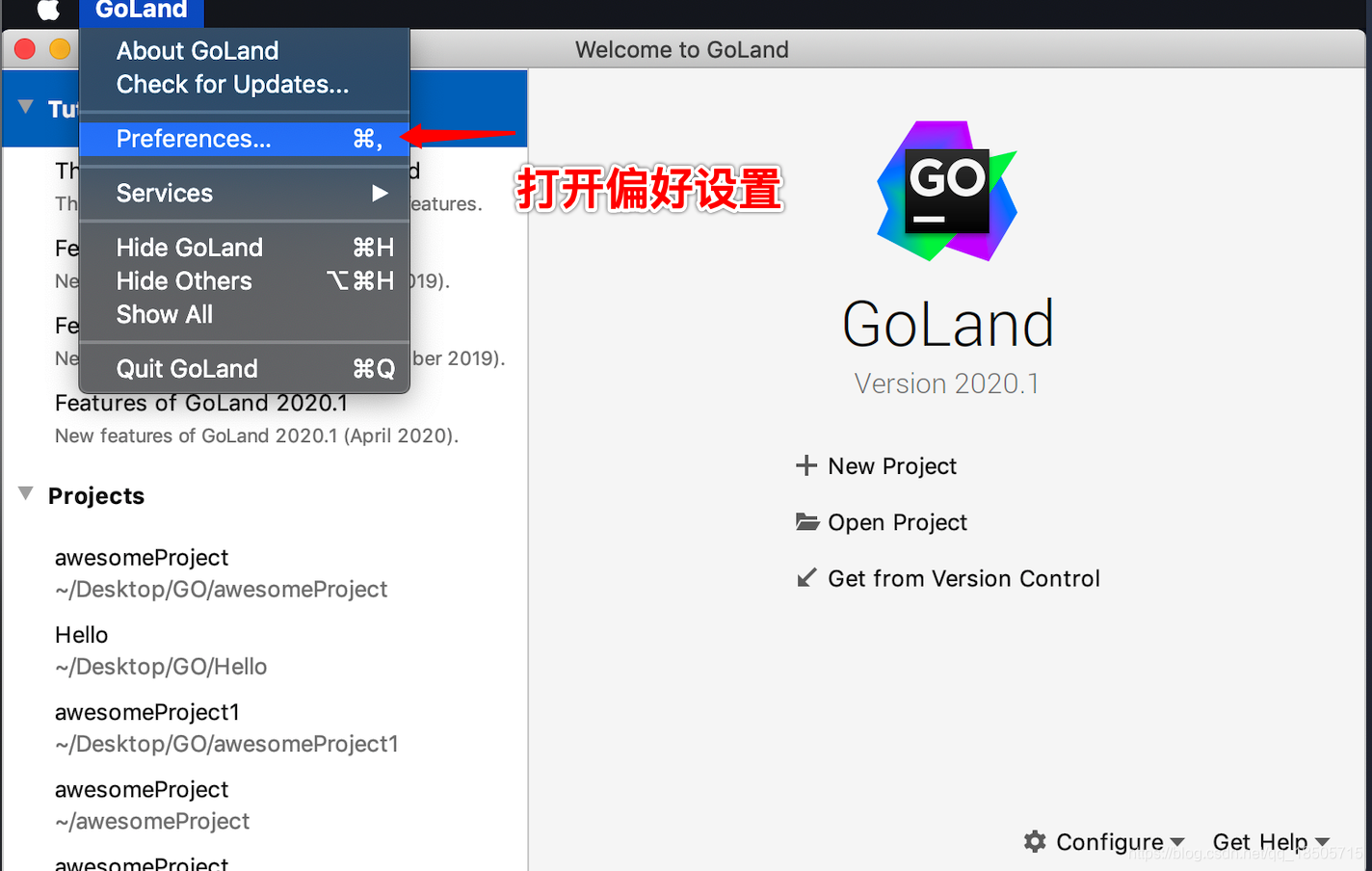Collapse the Projects section triangle
This screenshot has height=871, width=1372.
click(26, 493)
